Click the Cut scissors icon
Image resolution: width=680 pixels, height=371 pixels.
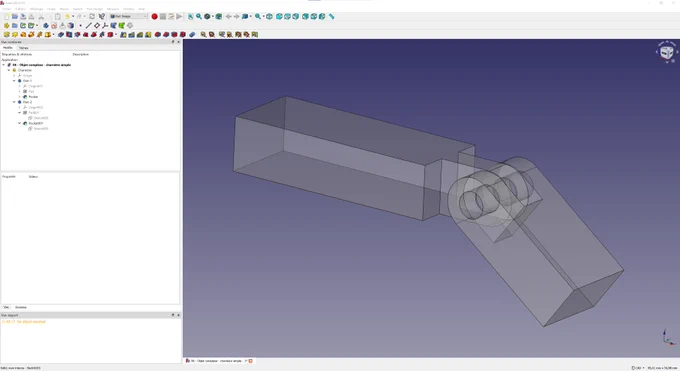tap(41, 16)
